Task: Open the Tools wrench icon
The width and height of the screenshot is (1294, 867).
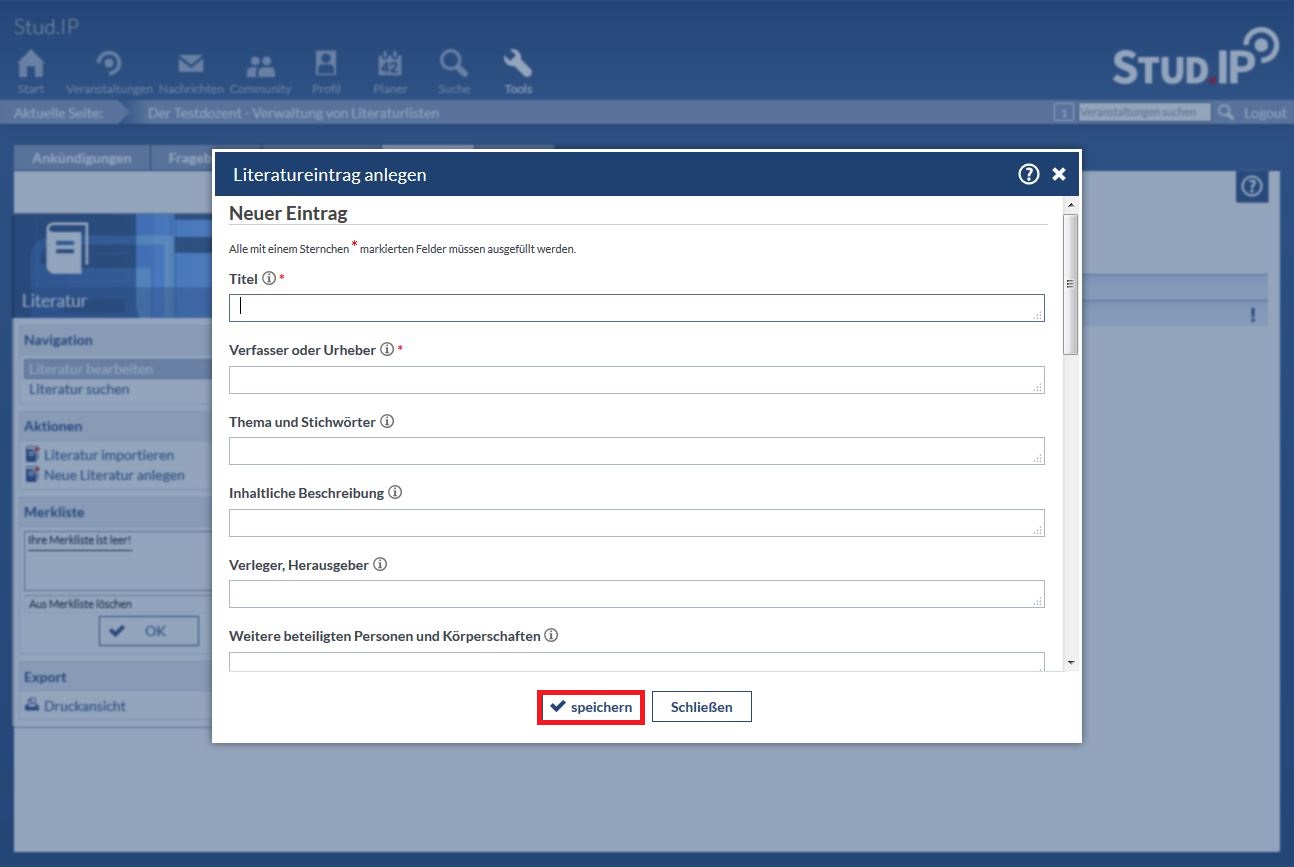Action: [x=518, y=71]
